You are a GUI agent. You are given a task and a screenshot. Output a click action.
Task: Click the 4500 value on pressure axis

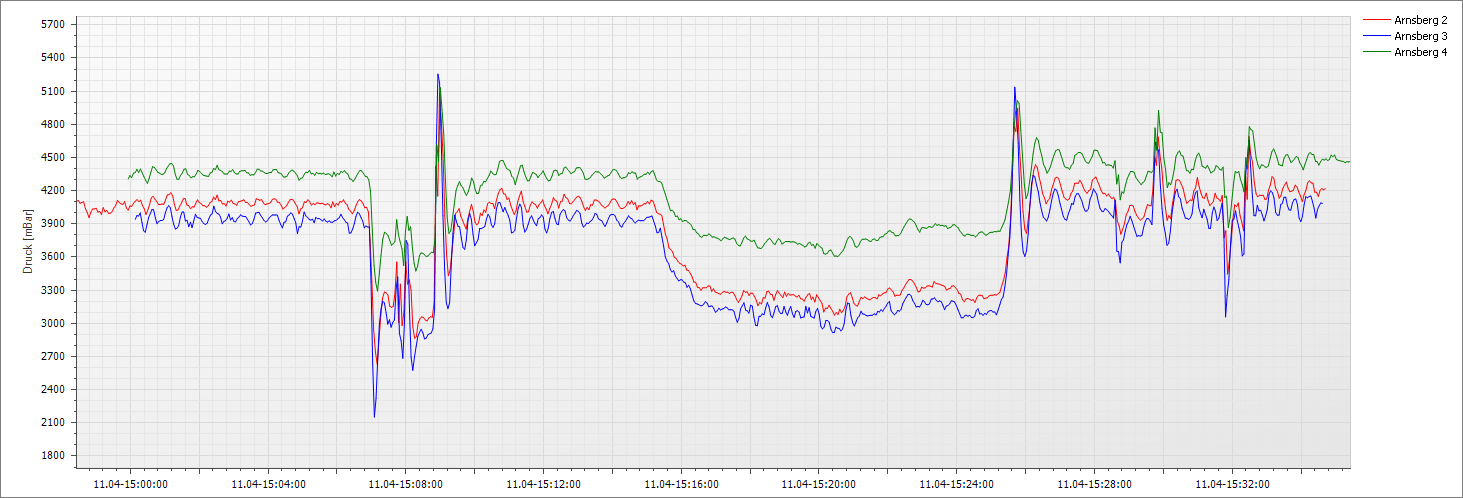click(x=51, y=157)
